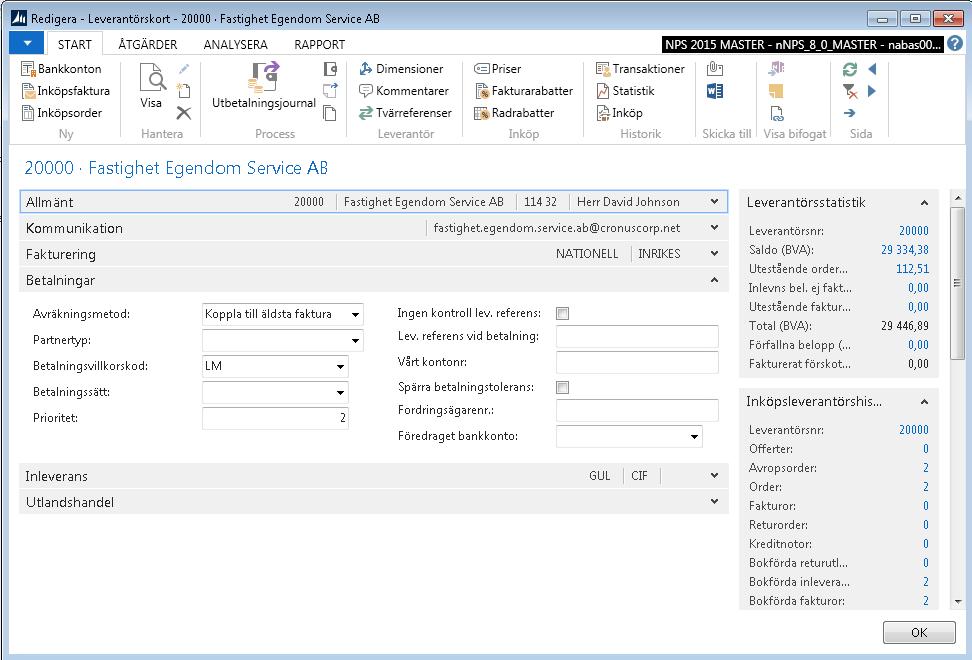Image resolution: width=972 pixels, height=660 pixels.
Task: Open Dimensioner for the vendor
Action: 401,69
